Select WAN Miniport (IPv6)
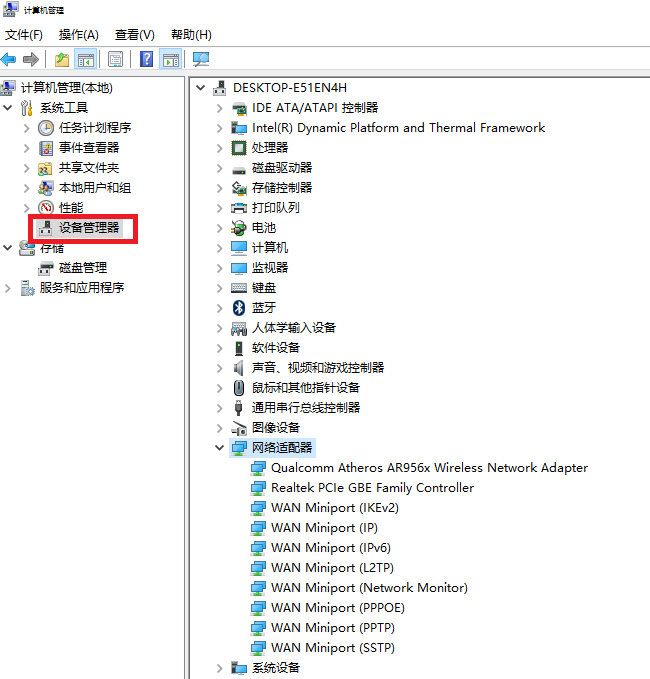 point(331,548)
